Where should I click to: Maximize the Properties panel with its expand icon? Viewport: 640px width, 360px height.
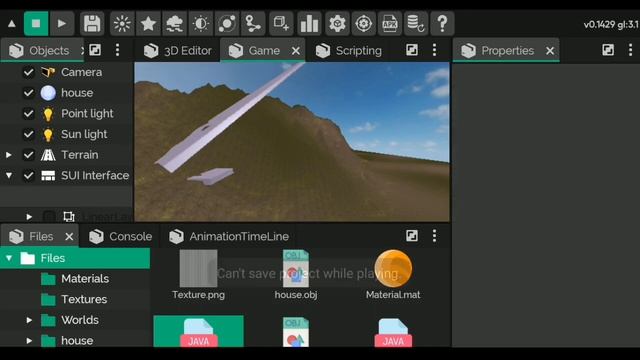pyautogui.click(x=608, y=50)
